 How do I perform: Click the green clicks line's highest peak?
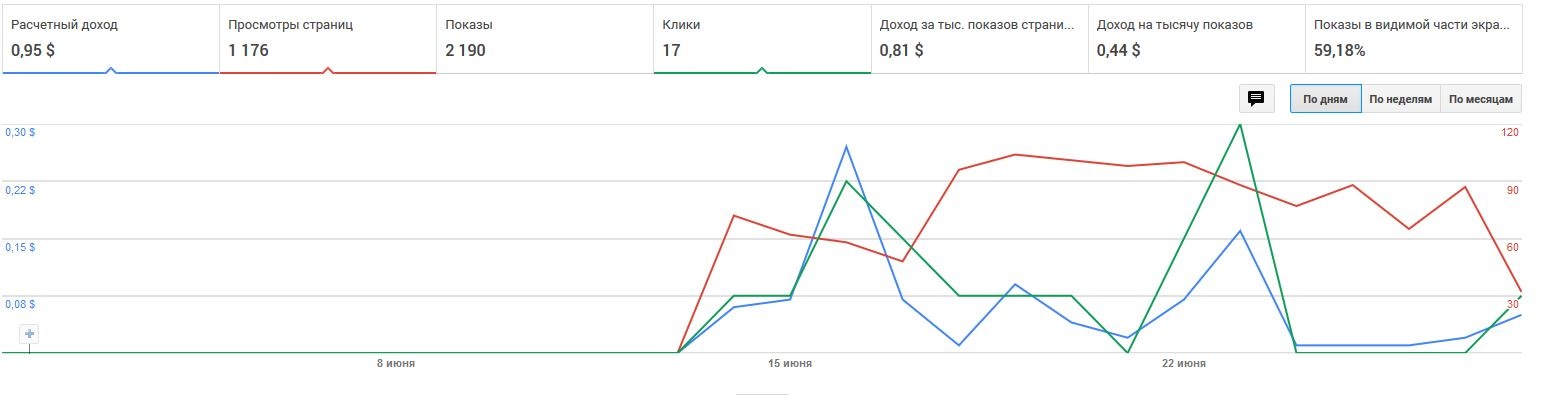click(1241, 125)
